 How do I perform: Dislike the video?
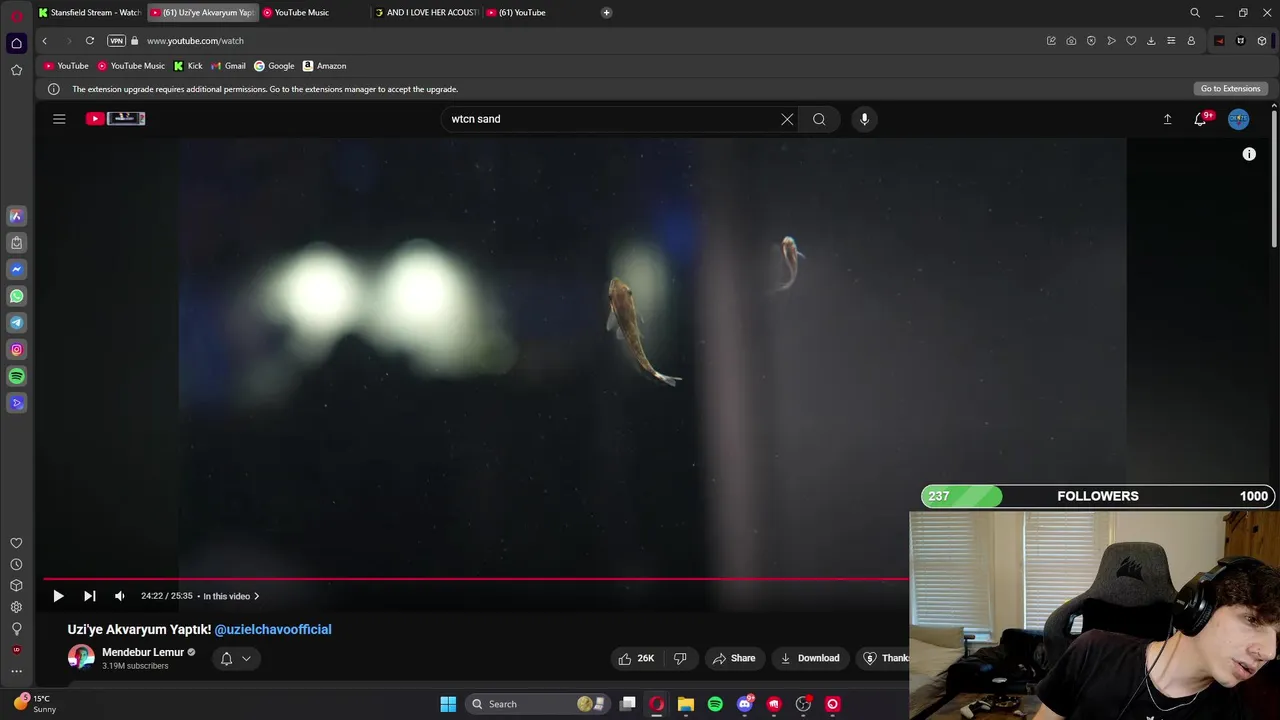[680, 658]
